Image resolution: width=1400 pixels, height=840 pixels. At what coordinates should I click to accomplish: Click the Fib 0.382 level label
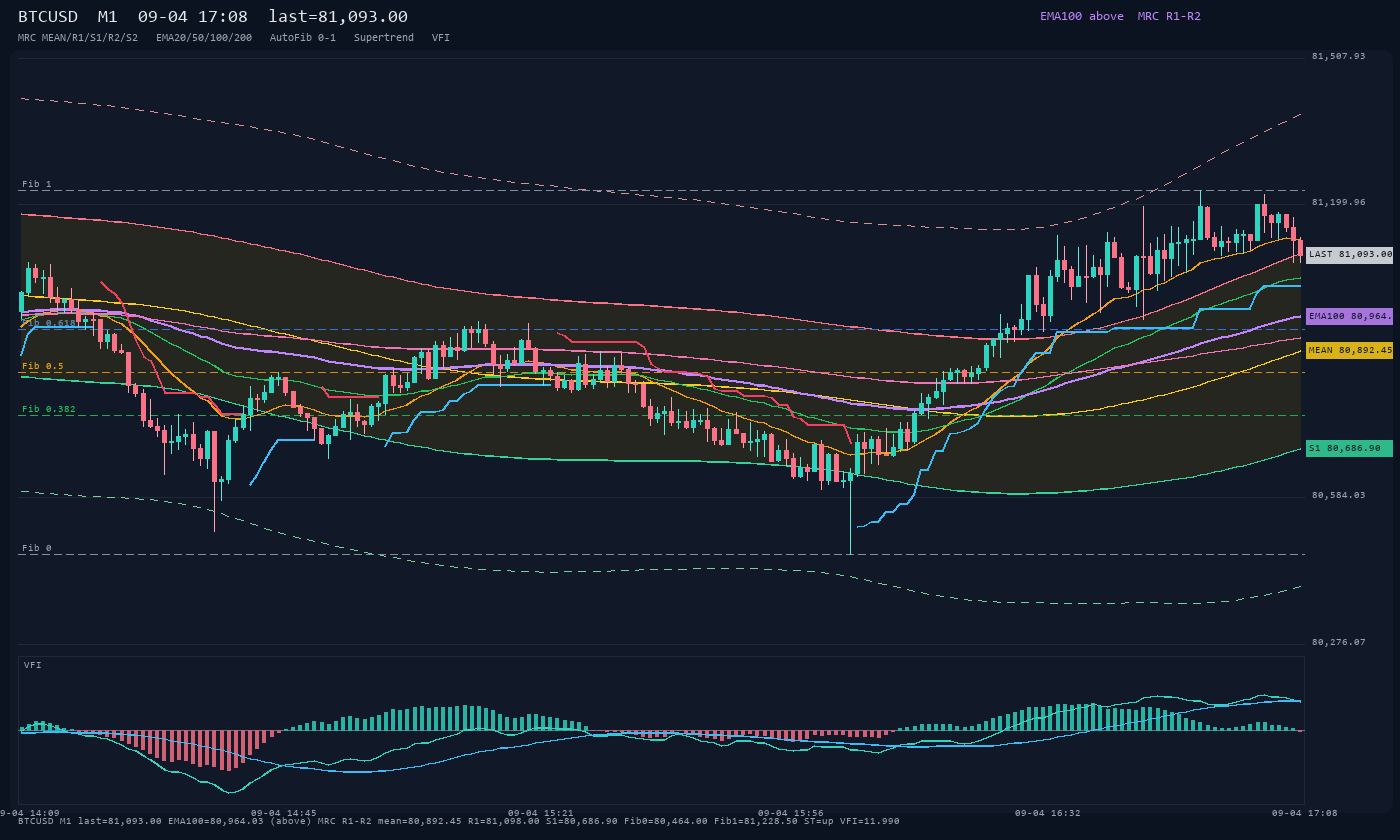49,409
